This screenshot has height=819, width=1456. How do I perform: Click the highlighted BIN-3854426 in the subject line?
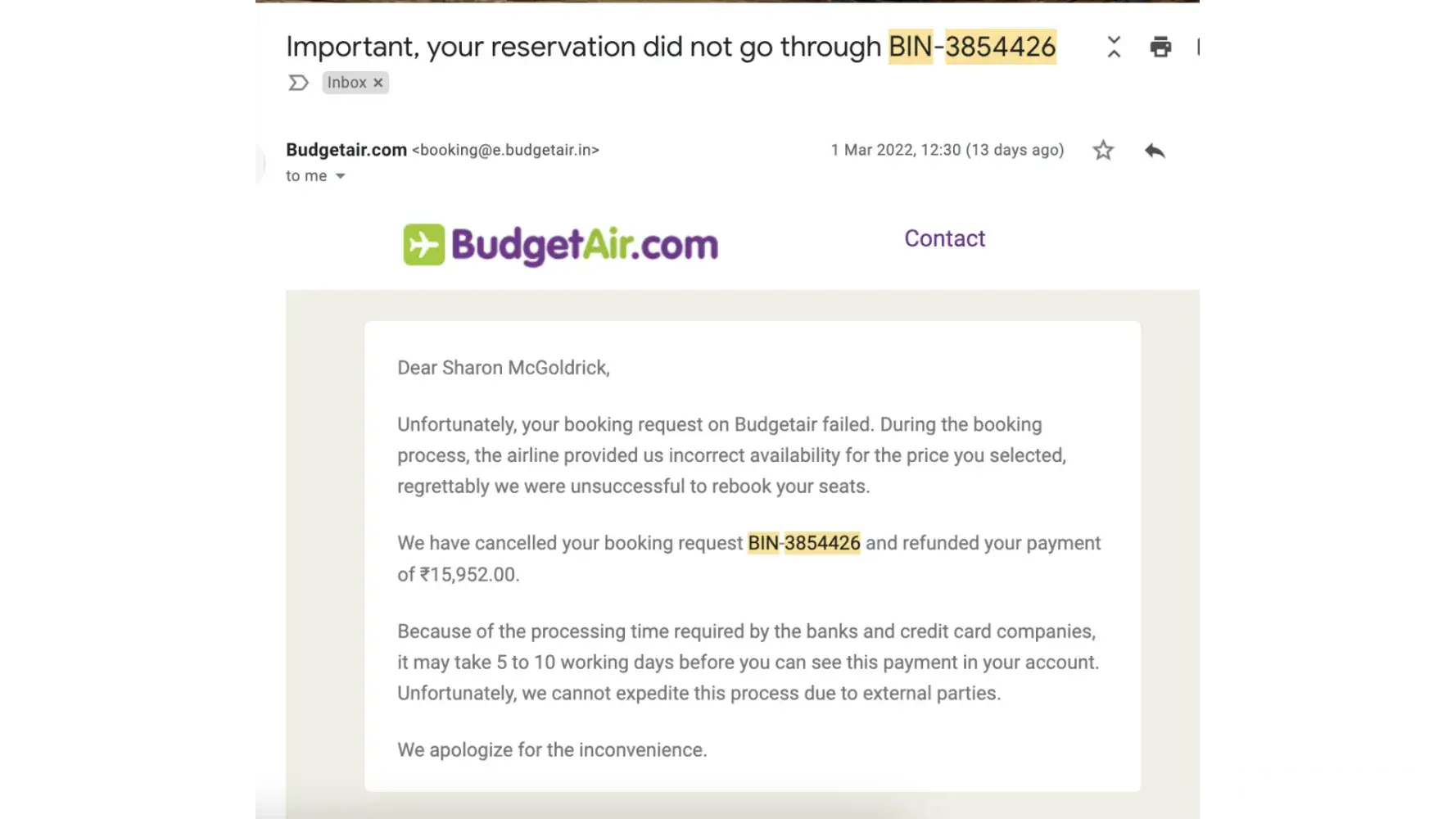[972, 47]
